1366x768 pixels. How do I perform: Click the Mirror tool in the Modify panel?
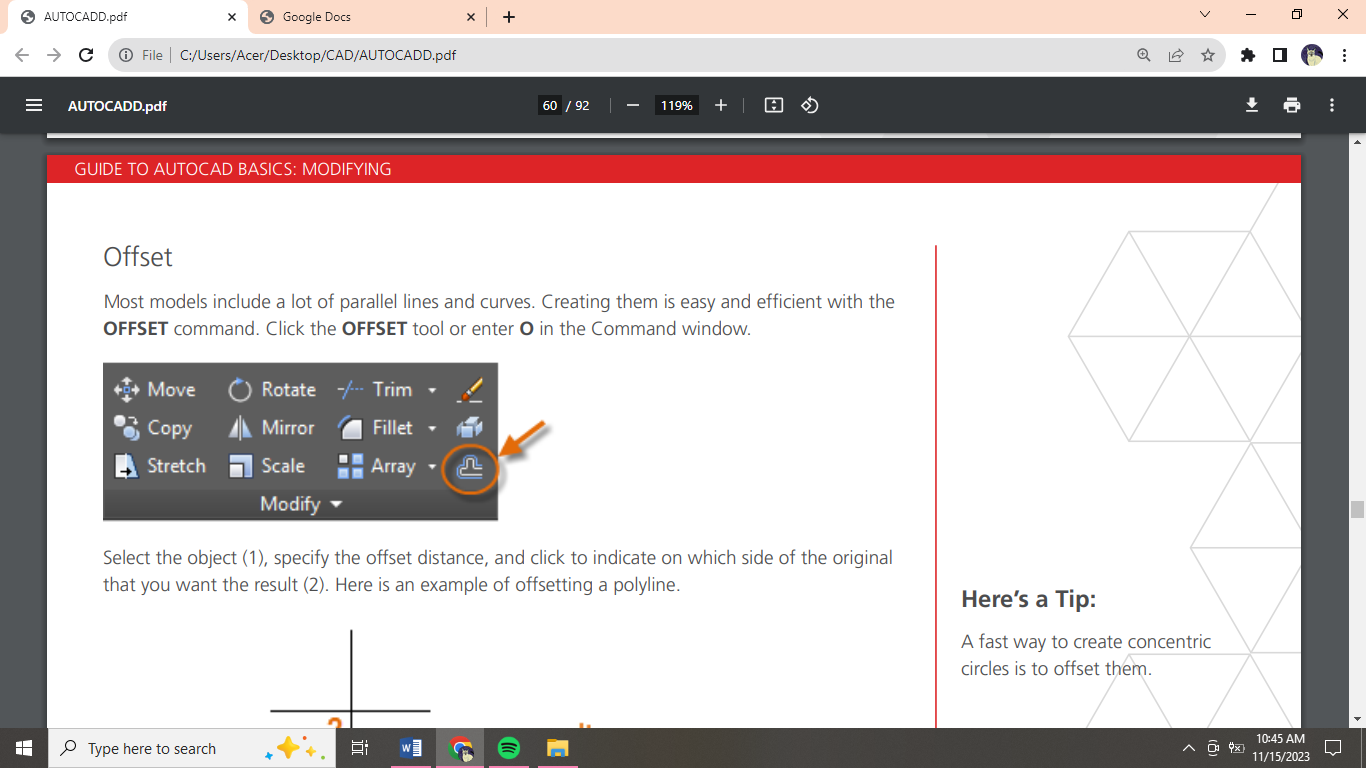point(271,427)
